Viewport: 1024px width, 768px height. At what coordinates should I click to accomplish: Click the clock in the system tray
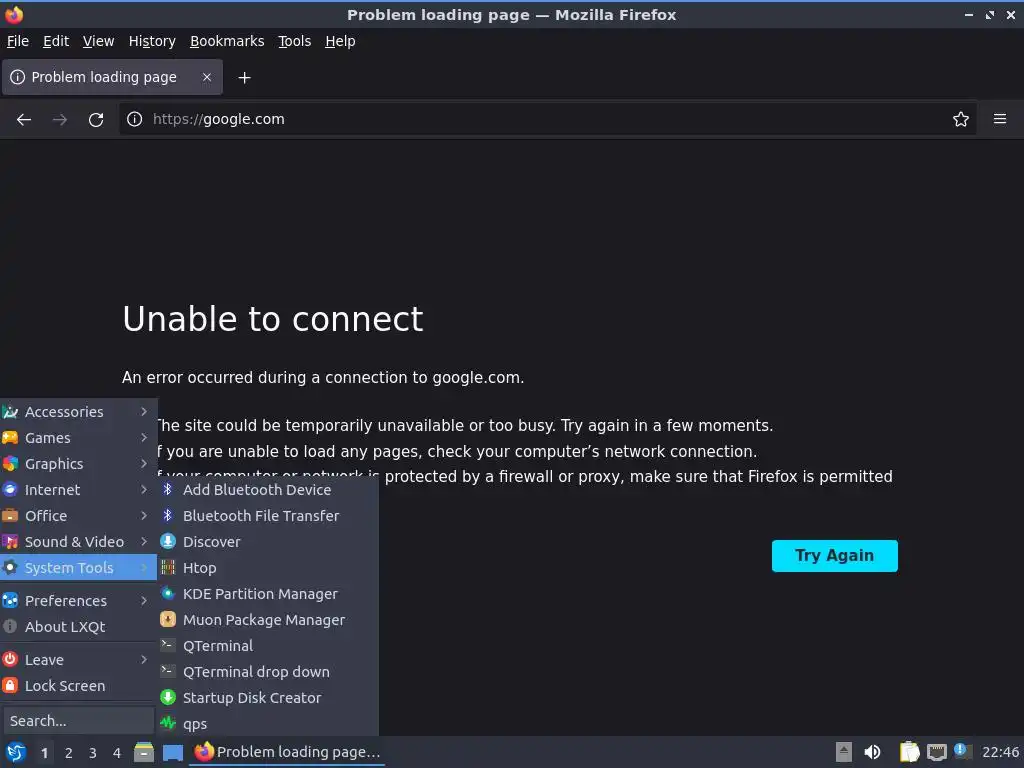(x=1000, y=752)
